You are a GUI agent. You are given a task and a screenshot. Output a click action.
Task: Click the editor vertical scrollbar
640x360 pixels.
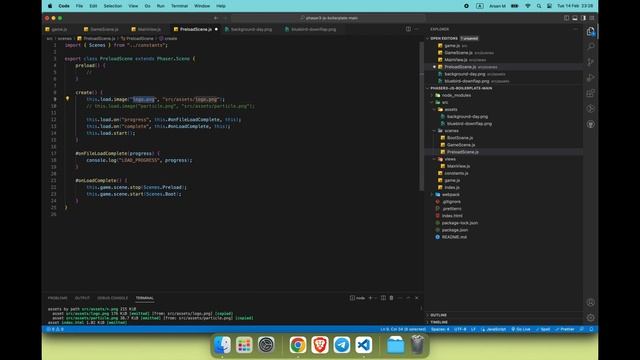tap(422, 116)
